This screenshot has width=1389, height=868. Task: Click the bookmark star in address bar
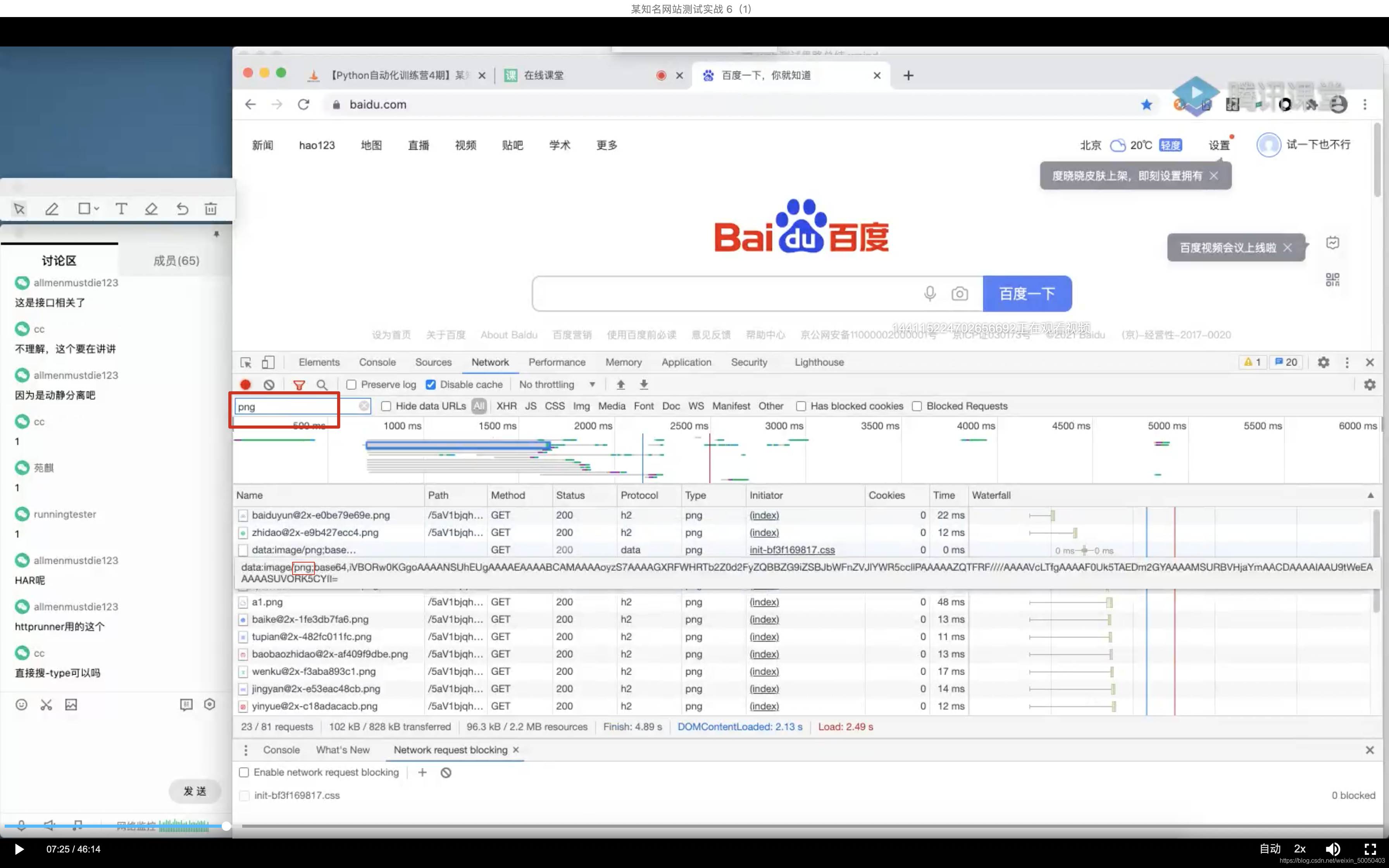pos(1146,105)
